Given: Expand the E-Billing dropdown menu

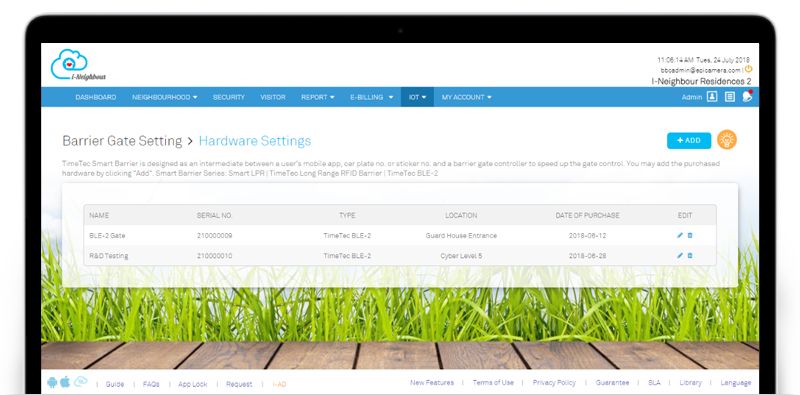Looking at the screenshot, I should tap(371, 97).
